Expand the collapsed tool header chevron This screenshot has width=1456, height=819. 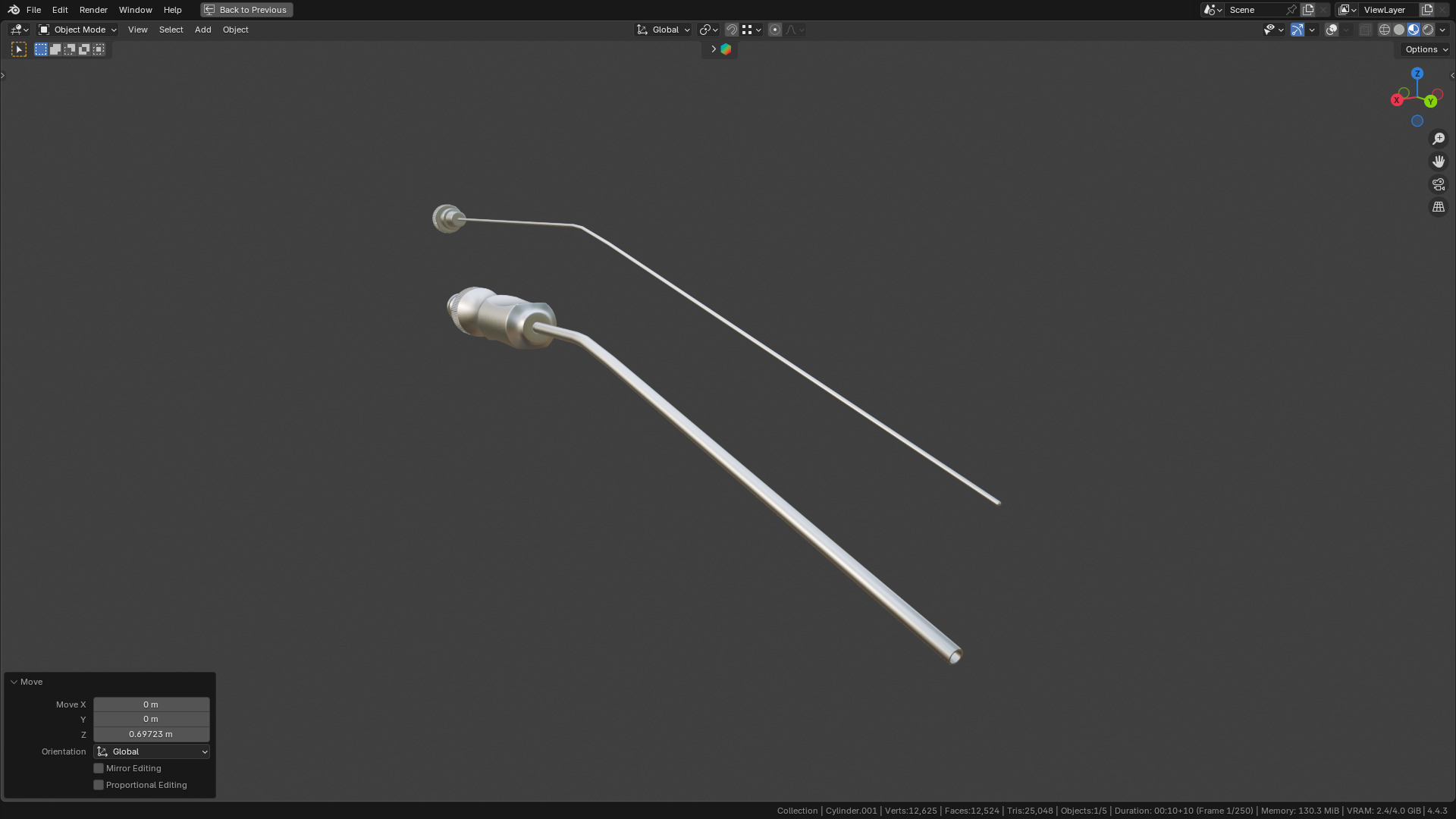pyautogui.click(x=713, y=49)
